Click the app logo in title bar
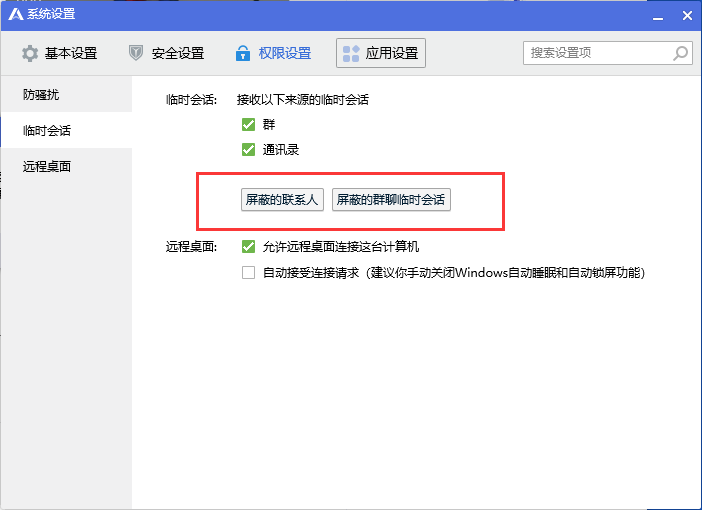Screen dimensions: 702x510 (16, 14)
